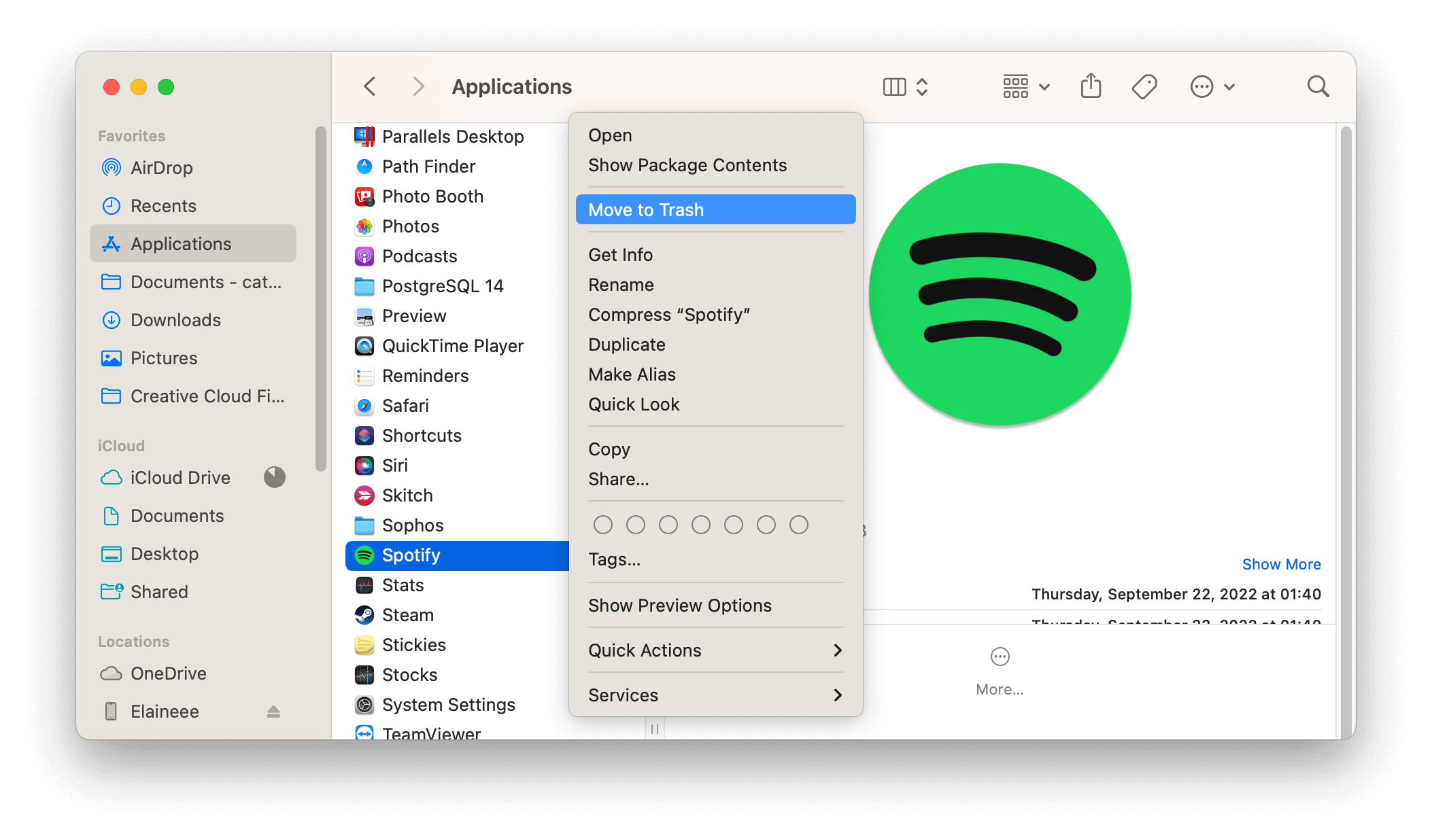Click the iCloud Drive storage pie icon
1432x840 pixels.
pos(275,477)
